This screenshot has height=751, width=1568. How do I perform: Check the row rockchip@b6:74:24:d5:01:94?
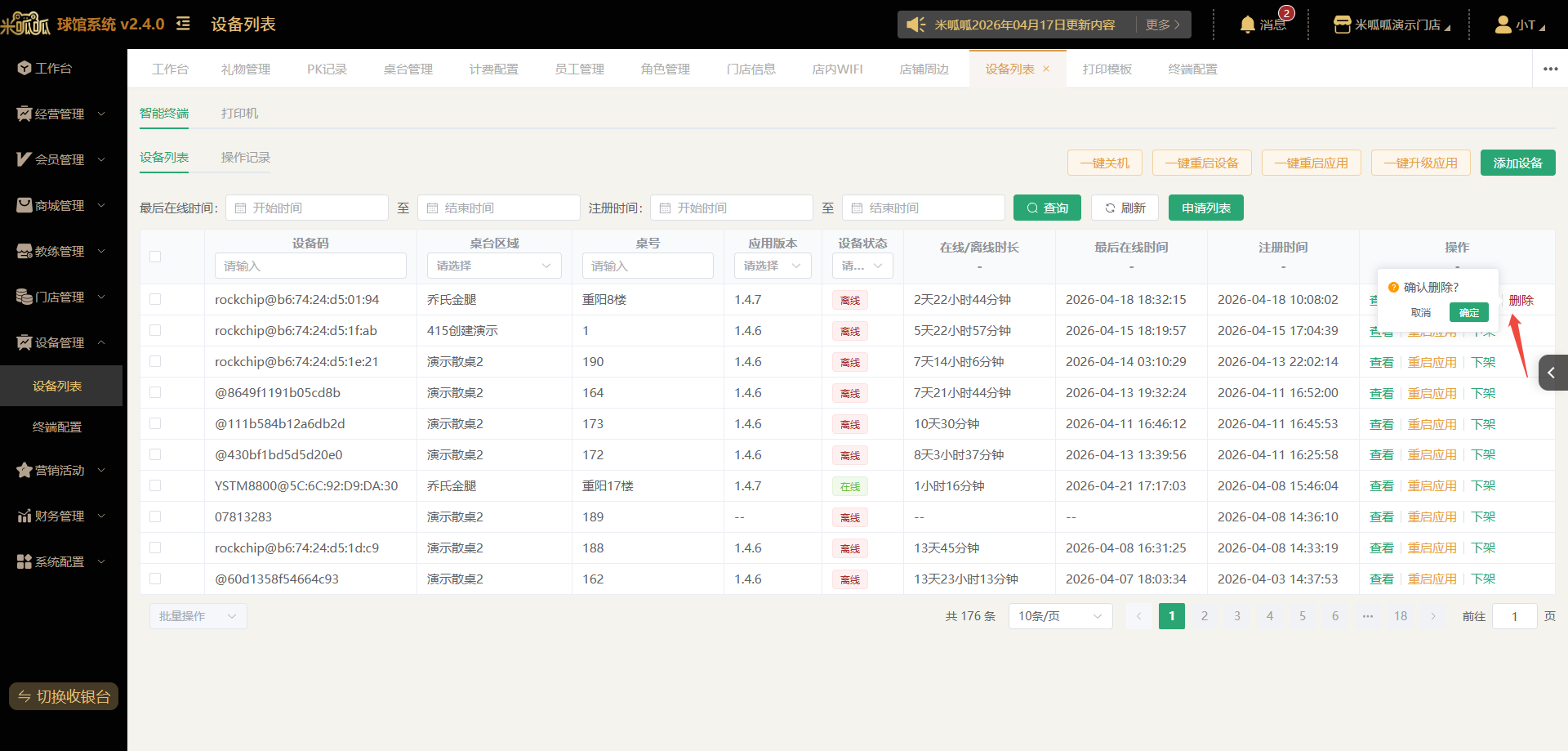155,299
